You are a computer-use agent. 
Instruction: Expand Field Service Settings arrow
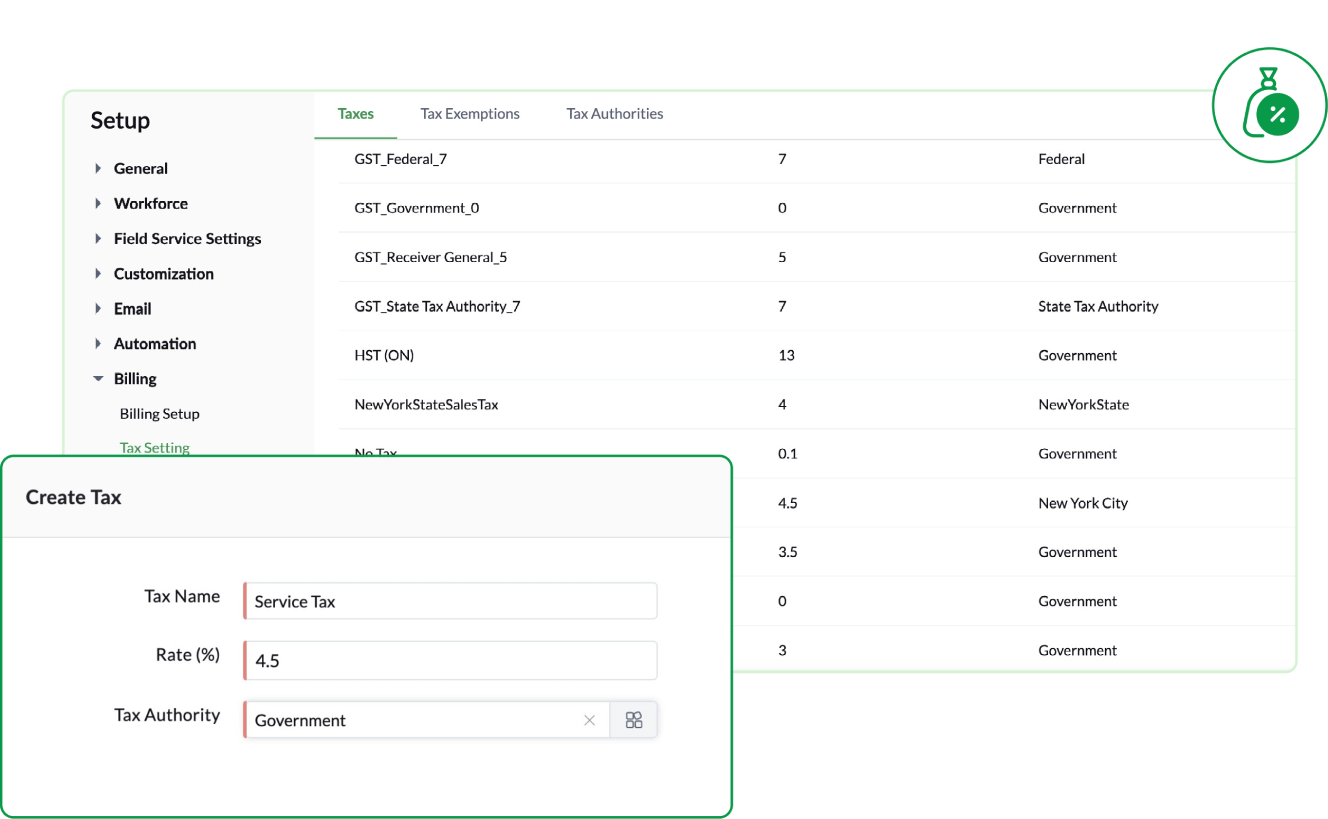pos(98,239)
